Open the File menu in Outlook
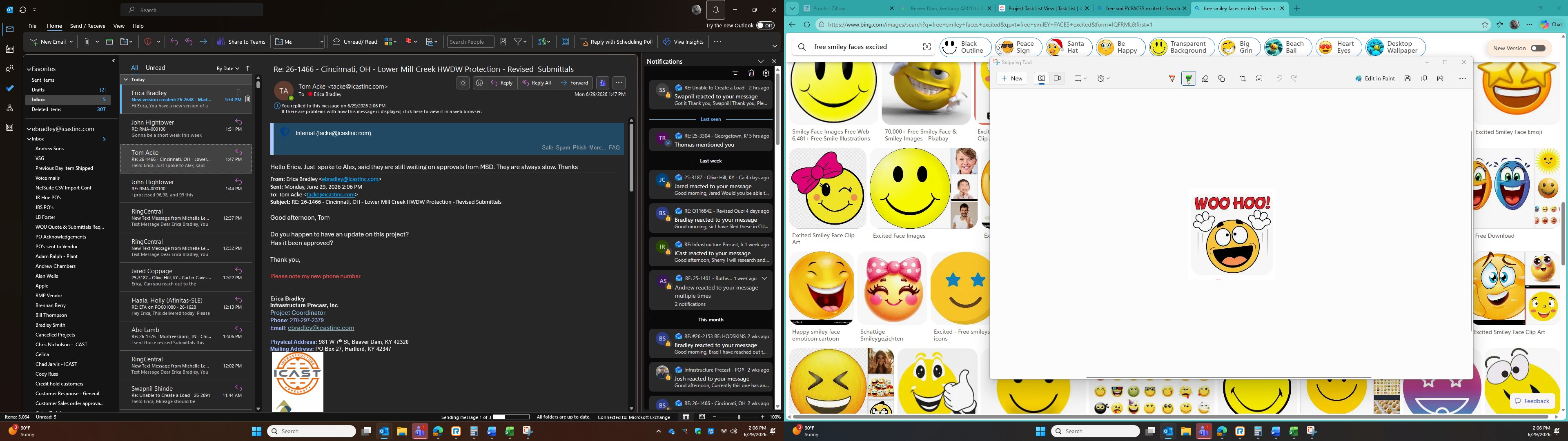This screenshot has height=441, width=1568. (32, 26)
